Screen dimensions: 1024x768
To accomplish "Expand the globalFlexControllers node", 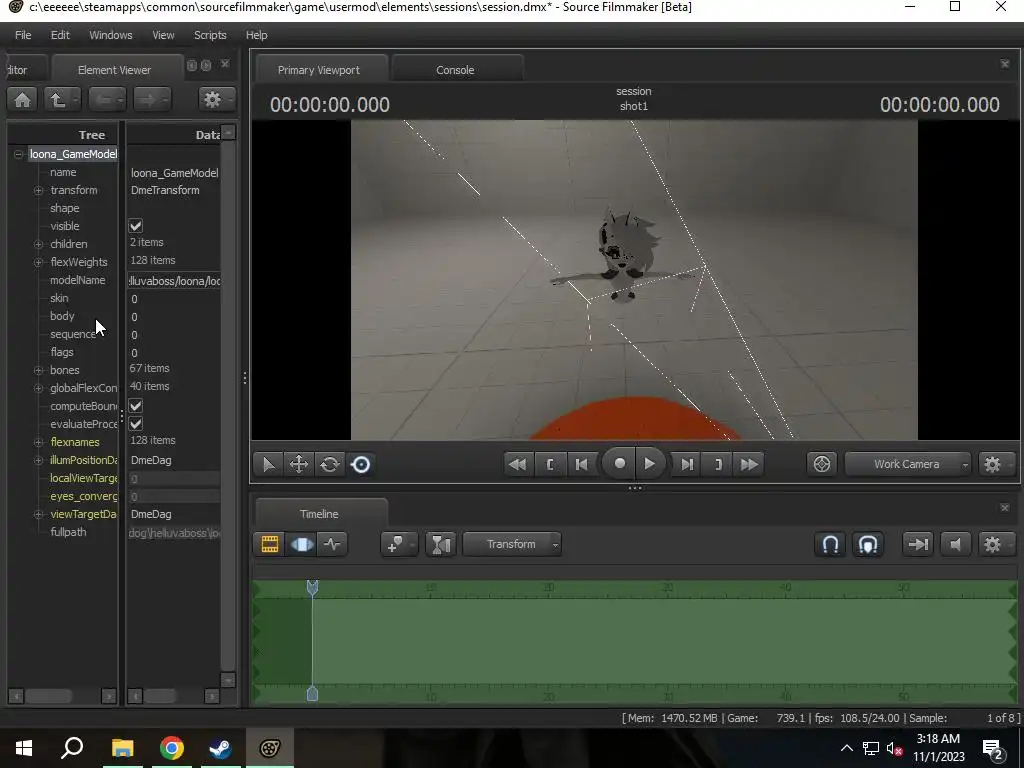I will pyautogui.click(x=39, y=388).
